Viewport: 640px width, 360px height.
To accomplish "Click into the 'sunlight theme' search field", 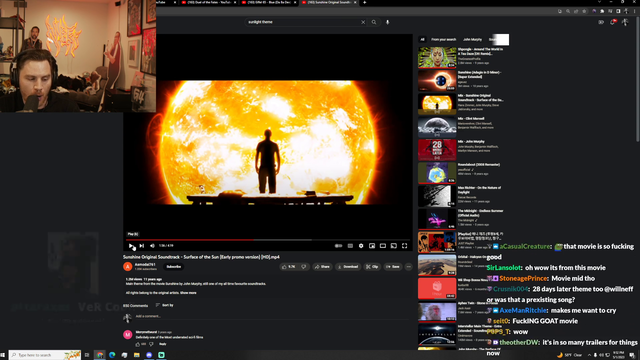I will pyautogui.click(x=302, y=22).
